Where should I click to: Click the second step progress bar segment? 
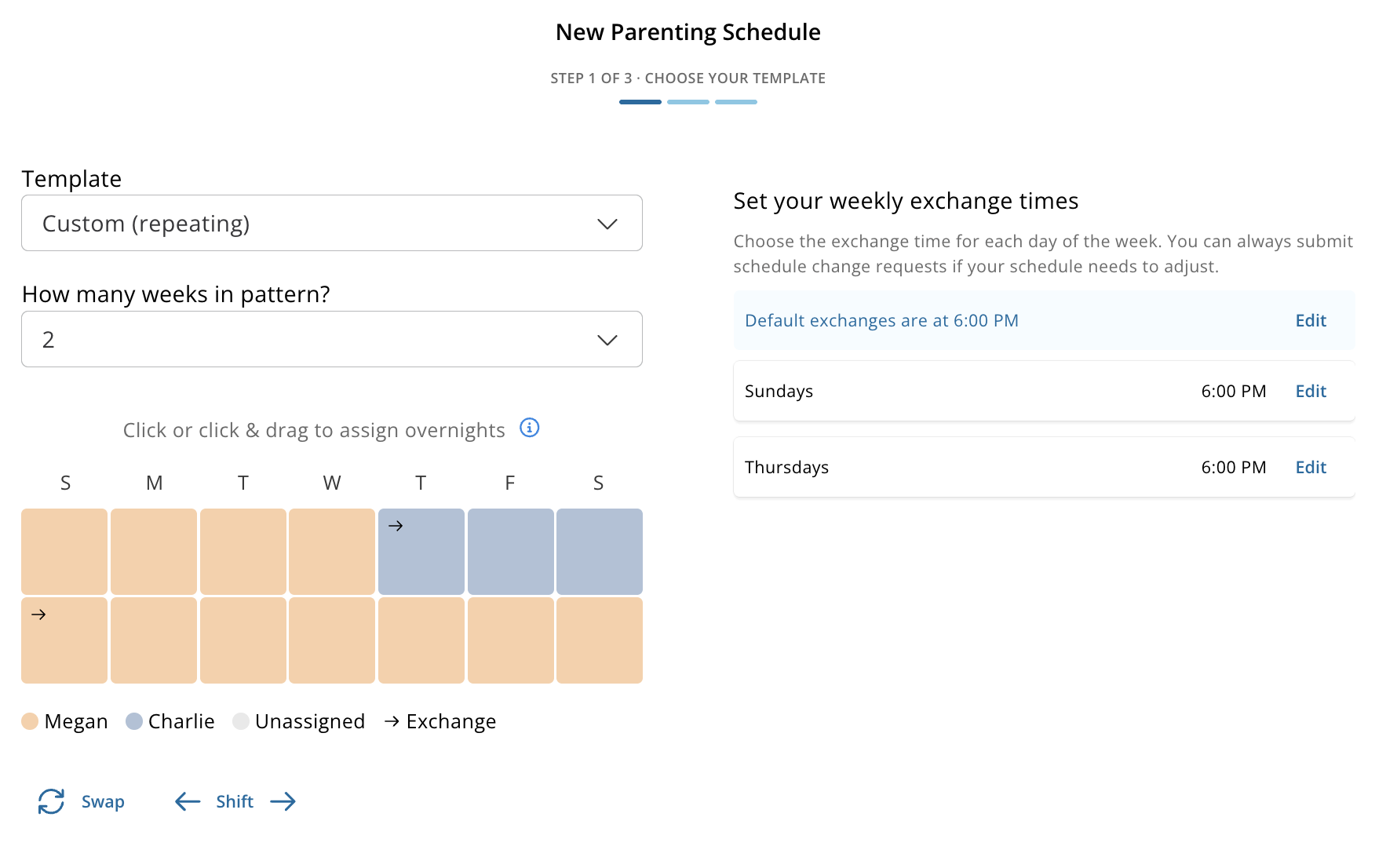(688, 102)
